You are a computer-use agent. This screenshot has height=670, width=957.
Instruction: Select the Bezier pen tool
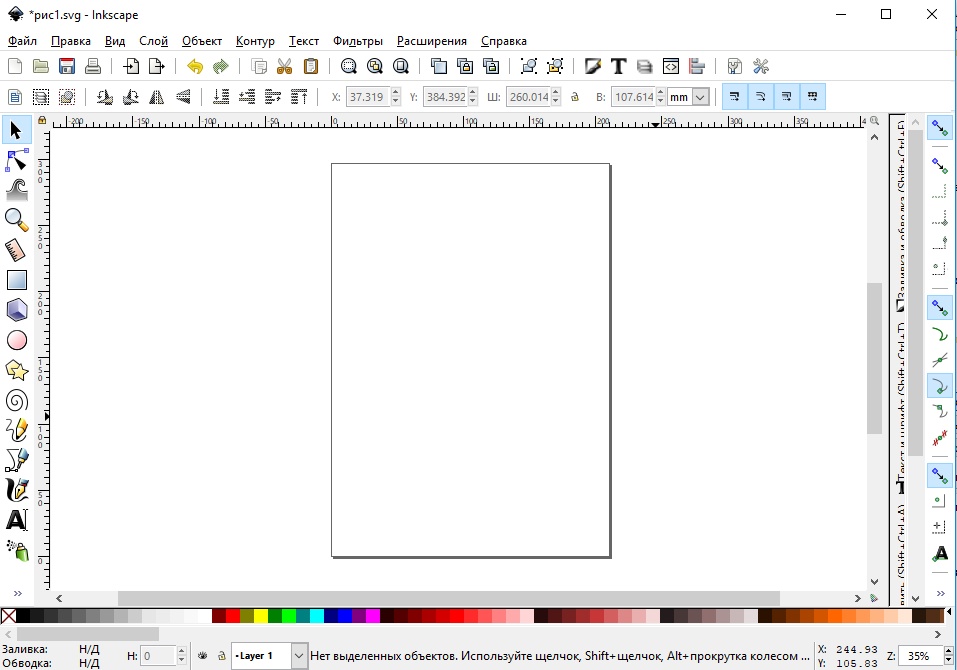coord(16,460)
